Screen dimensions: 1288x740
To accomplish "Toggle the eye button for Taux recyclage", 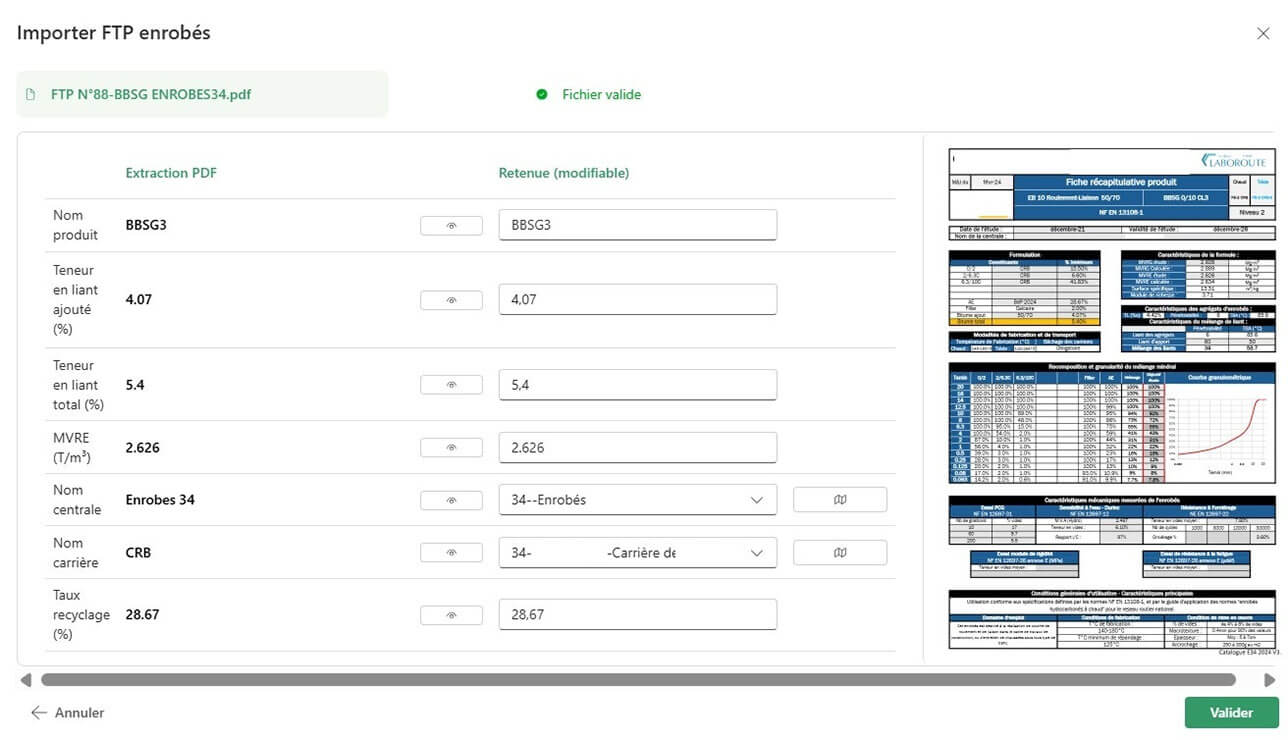I will coord(451,614).
